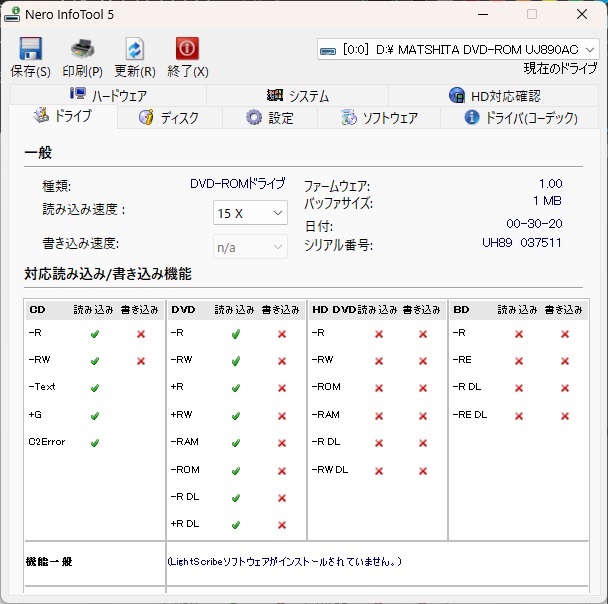The image size is (608, 604).
Task: Open the ソフトウェア tab
Action: coord(379,117)
